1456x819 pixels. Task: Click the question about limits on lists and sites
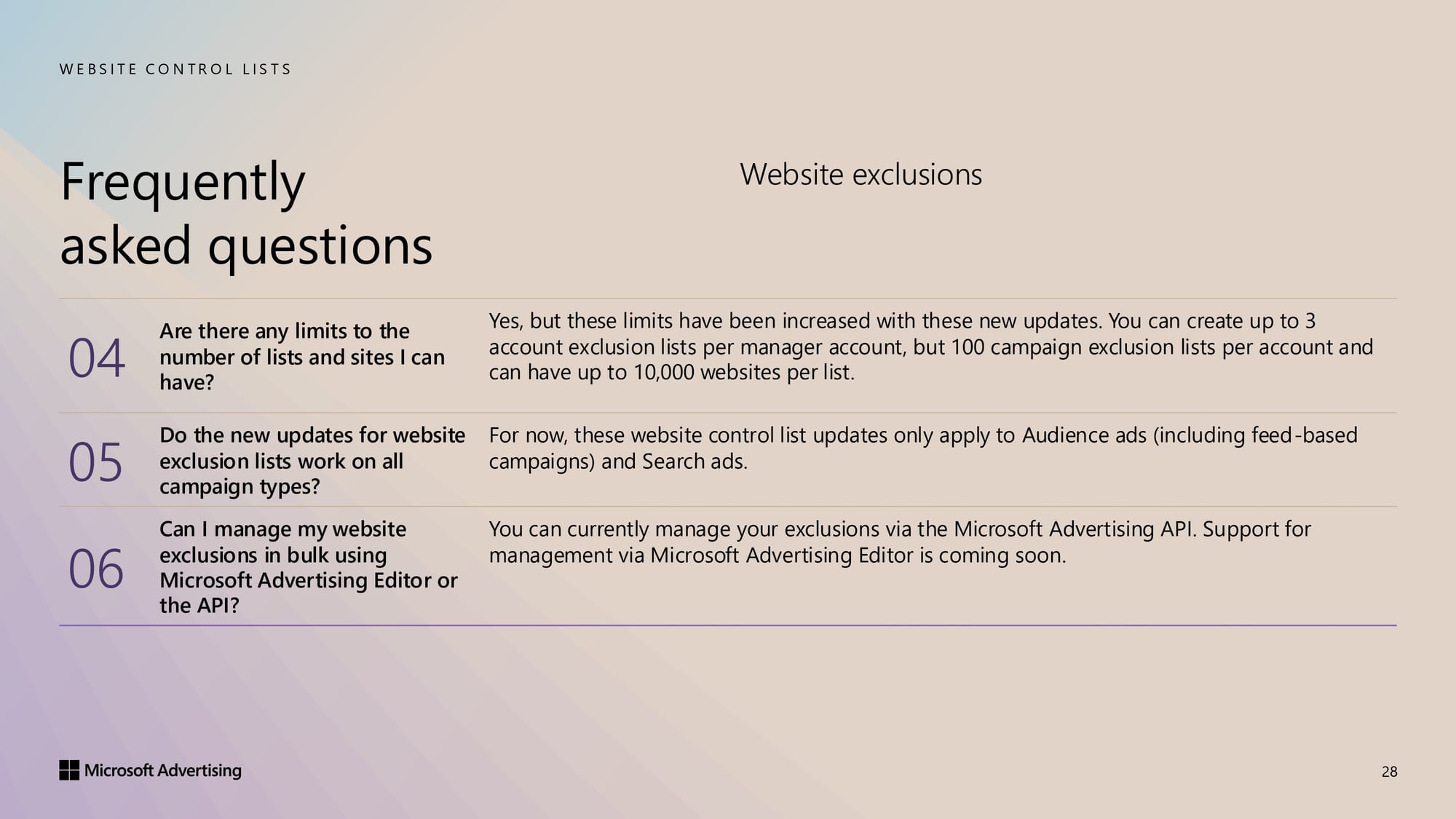click(301, 357)
